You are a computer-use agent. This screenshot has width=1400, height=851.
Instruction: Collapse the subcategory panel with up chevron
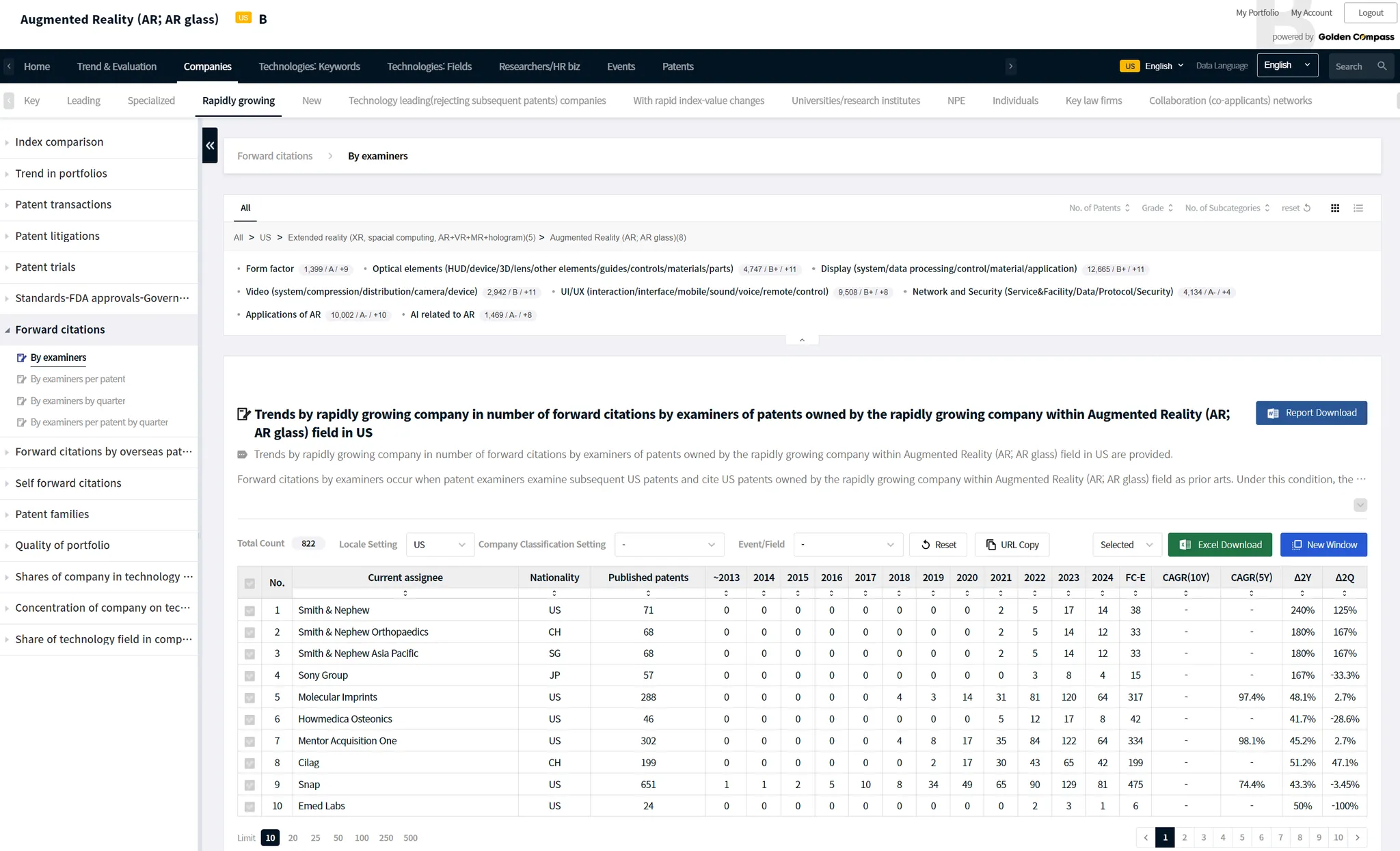click(802, 340)
